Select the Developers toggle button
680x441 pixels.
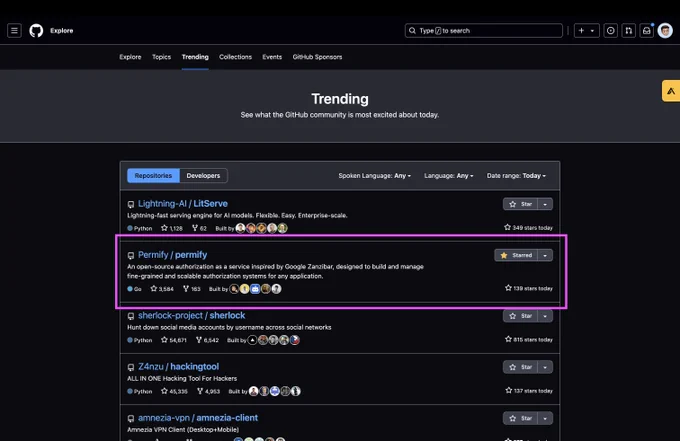coord(203,176)
